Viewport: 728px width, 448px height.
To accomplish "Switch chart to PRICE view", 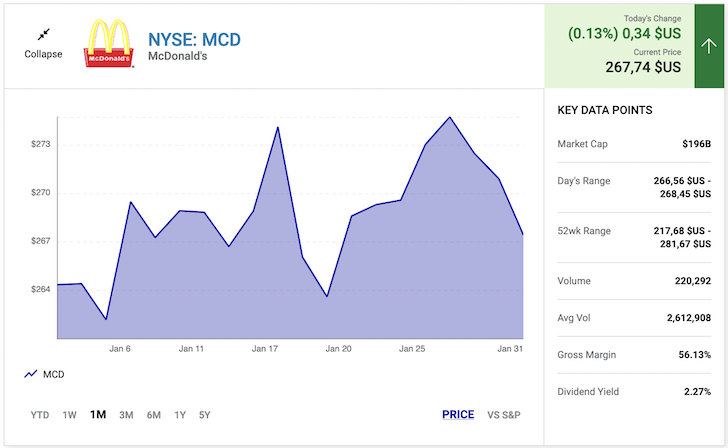I will point(458,415).
